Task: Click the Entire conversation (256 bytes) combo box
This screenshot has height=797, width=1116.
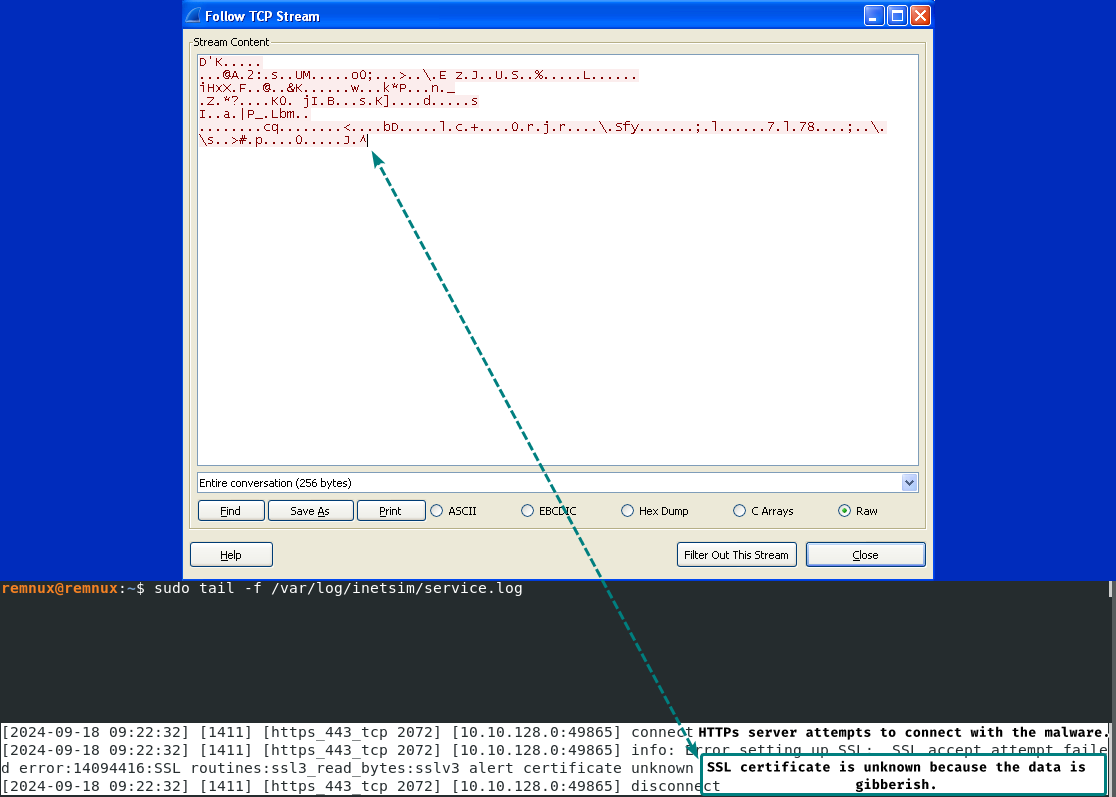Action: (x=548, y=483)
